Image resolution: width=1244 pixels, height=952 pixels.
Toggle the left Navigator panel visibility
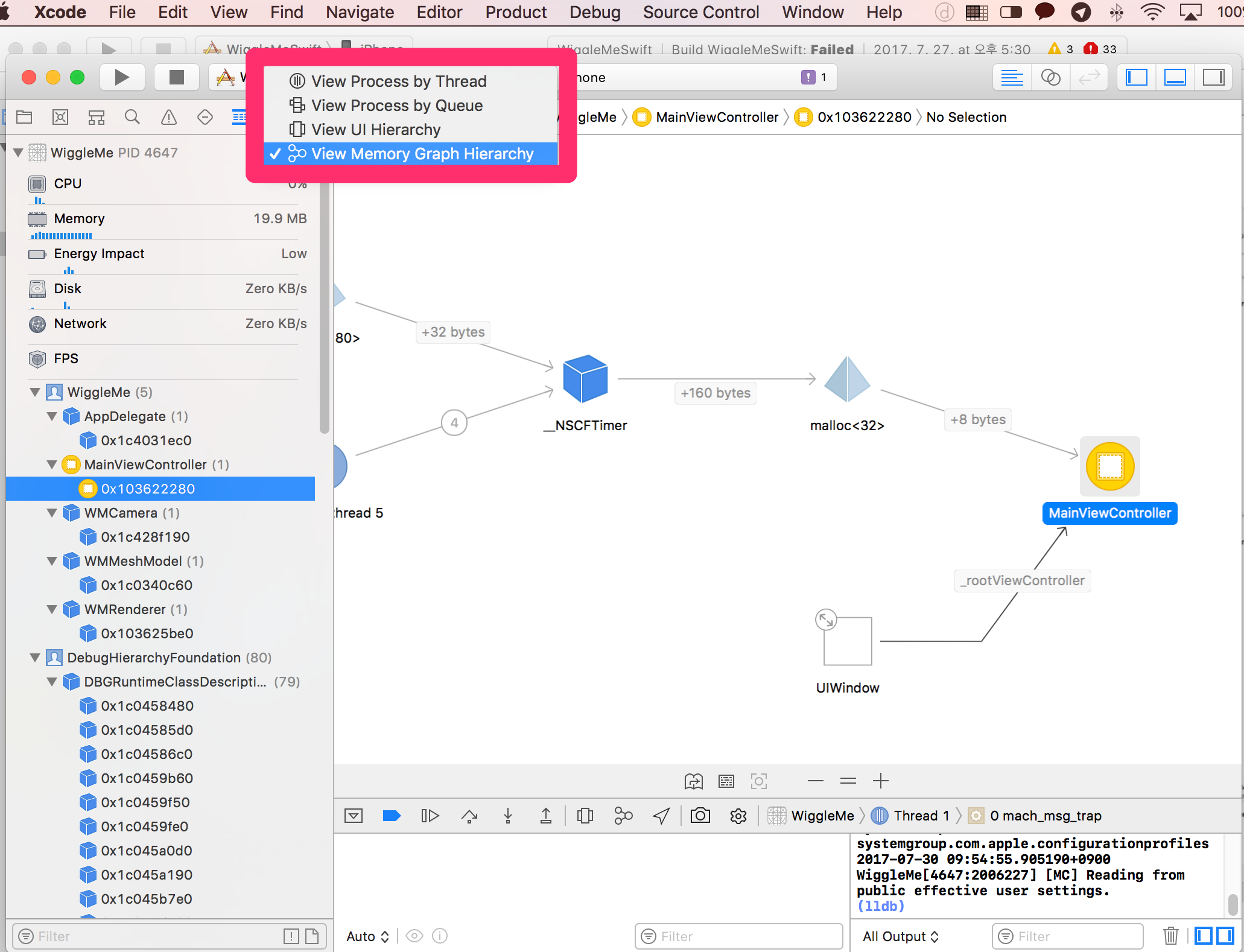point(1137,78)
